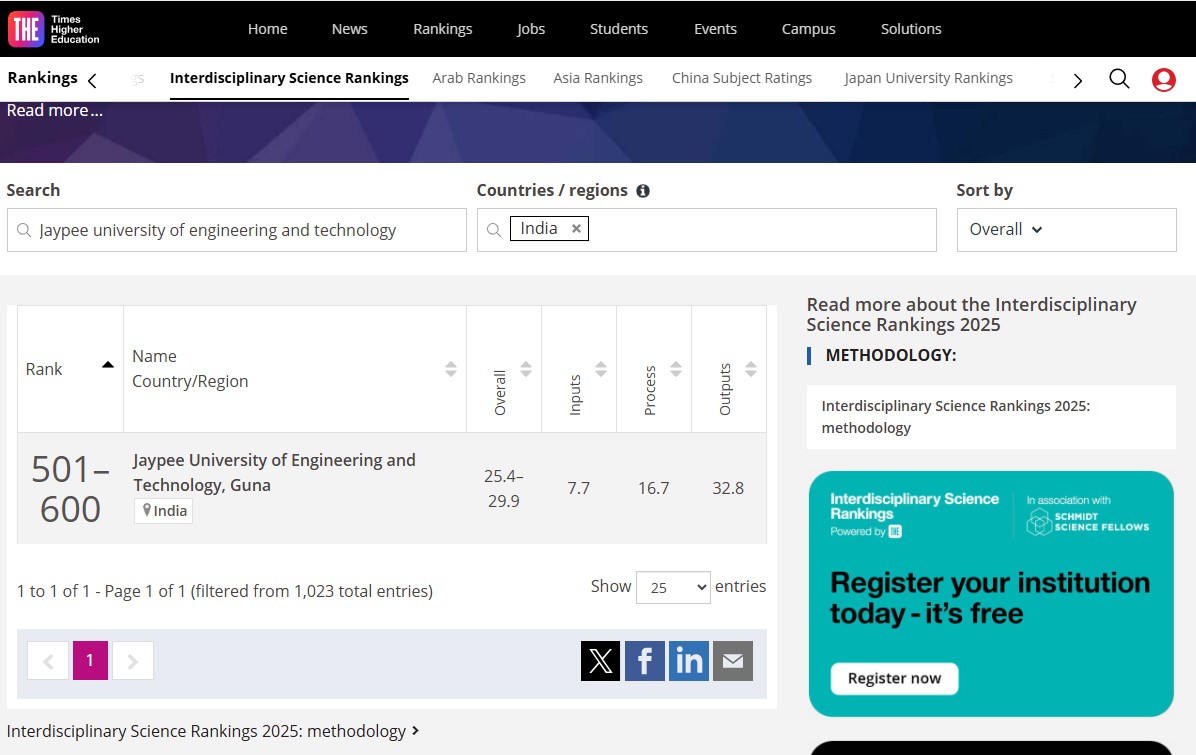Switch to the Asia Rankings tab
Screen dimensions: 1196x755
click(x=598, y=78)
